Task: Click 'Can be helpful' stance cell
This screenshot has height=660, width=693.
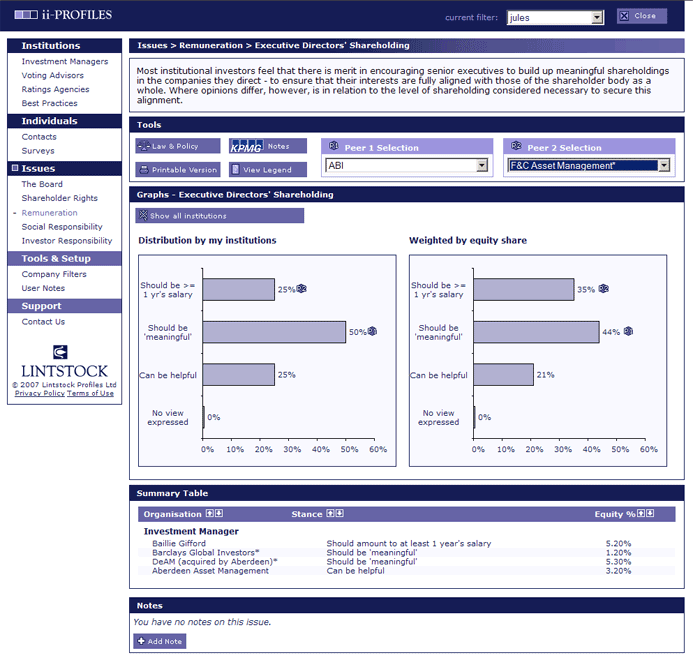Action: (355, 571)
